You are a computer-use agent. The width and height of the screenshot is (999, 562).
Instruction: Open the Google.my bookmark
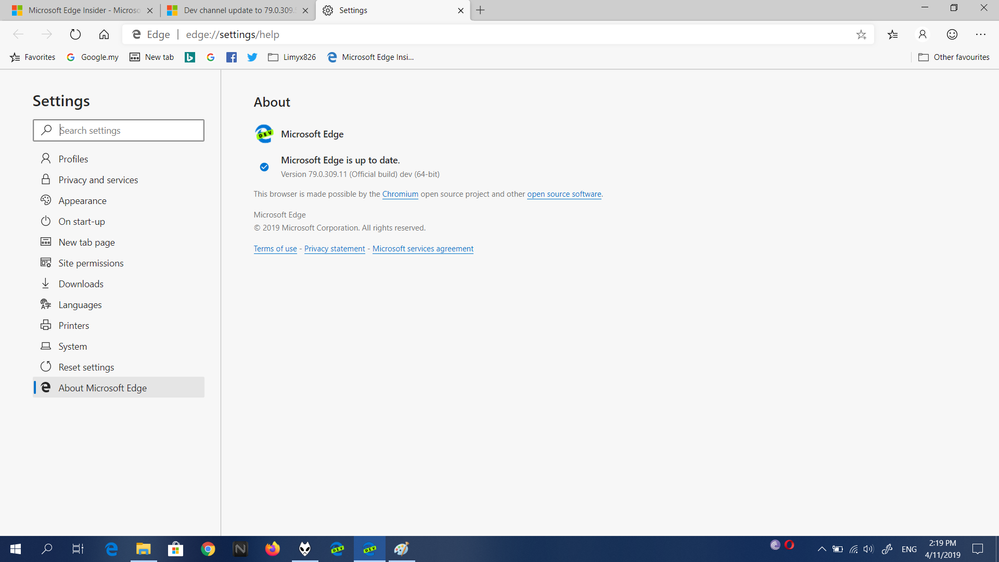click(92, 57)
